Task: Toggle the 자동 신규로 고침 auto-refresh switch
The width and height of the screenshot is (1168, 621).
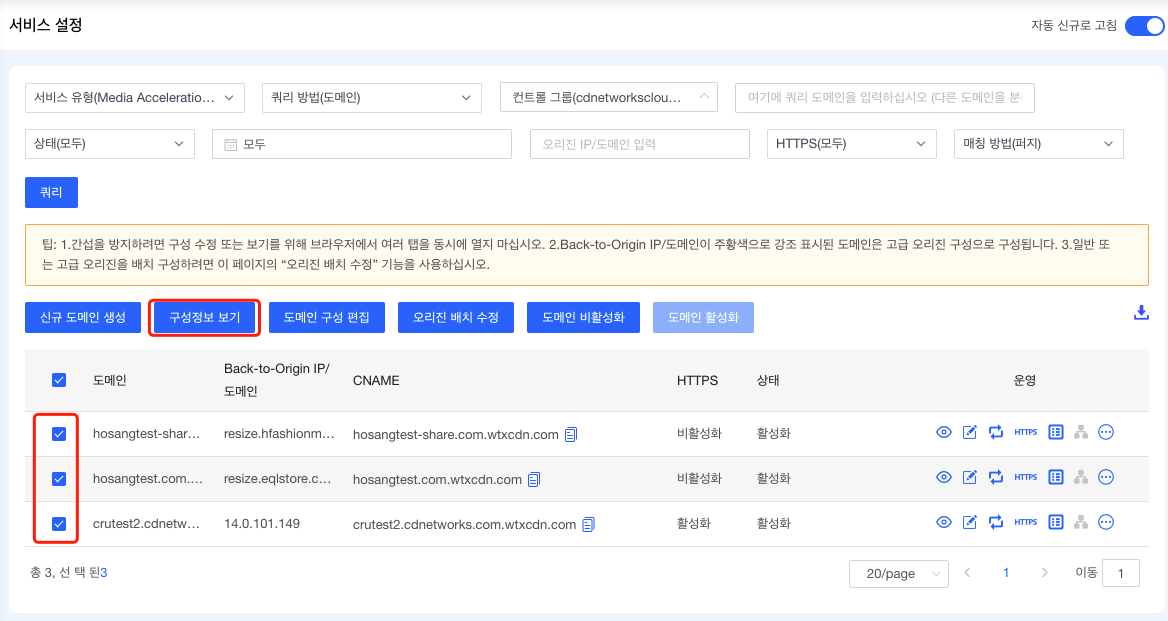Action: pos(1143,26)
